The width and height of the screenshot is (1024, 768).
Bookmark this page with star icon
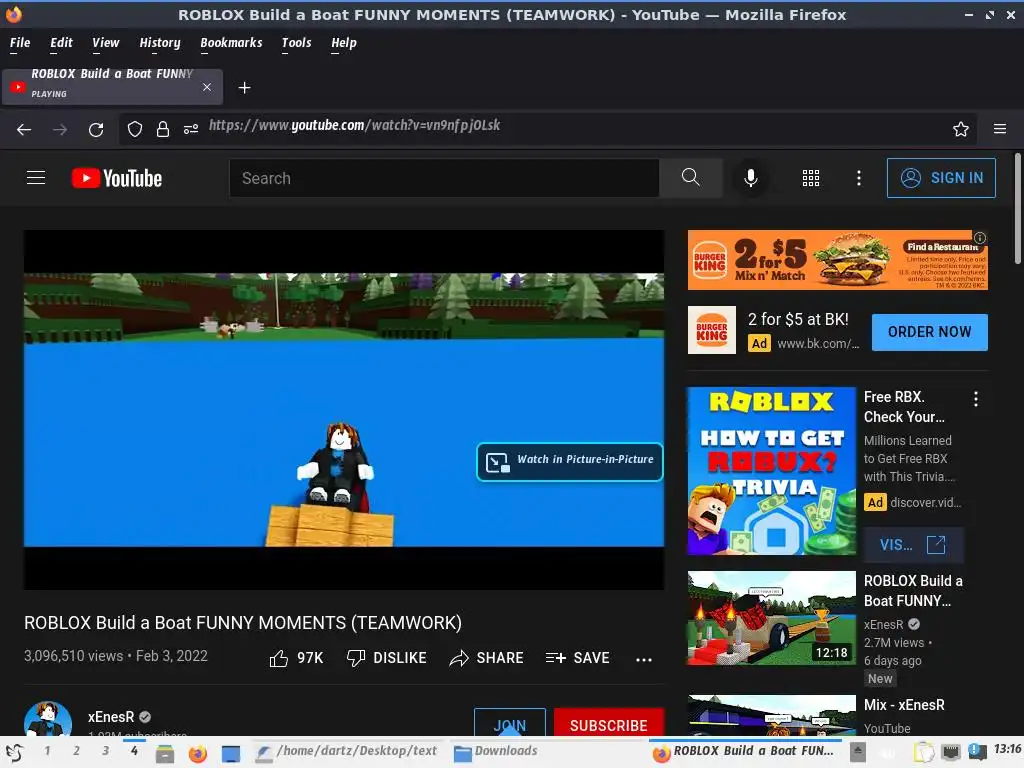click(x=961, y=129)
